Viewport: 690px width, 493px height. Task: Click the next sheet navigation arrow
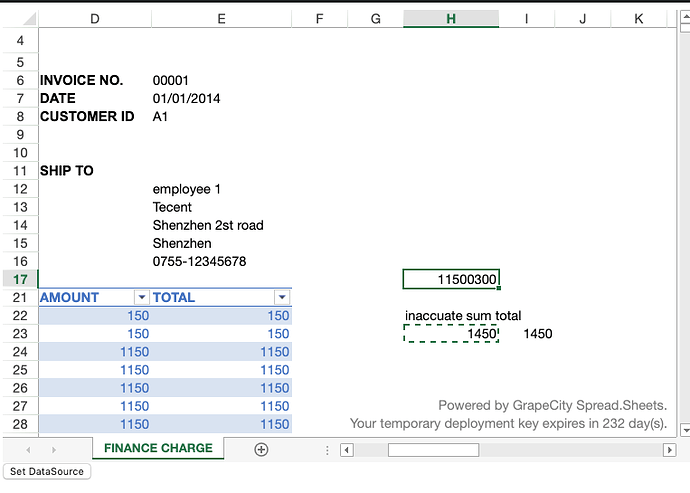(x=54, y=450)
